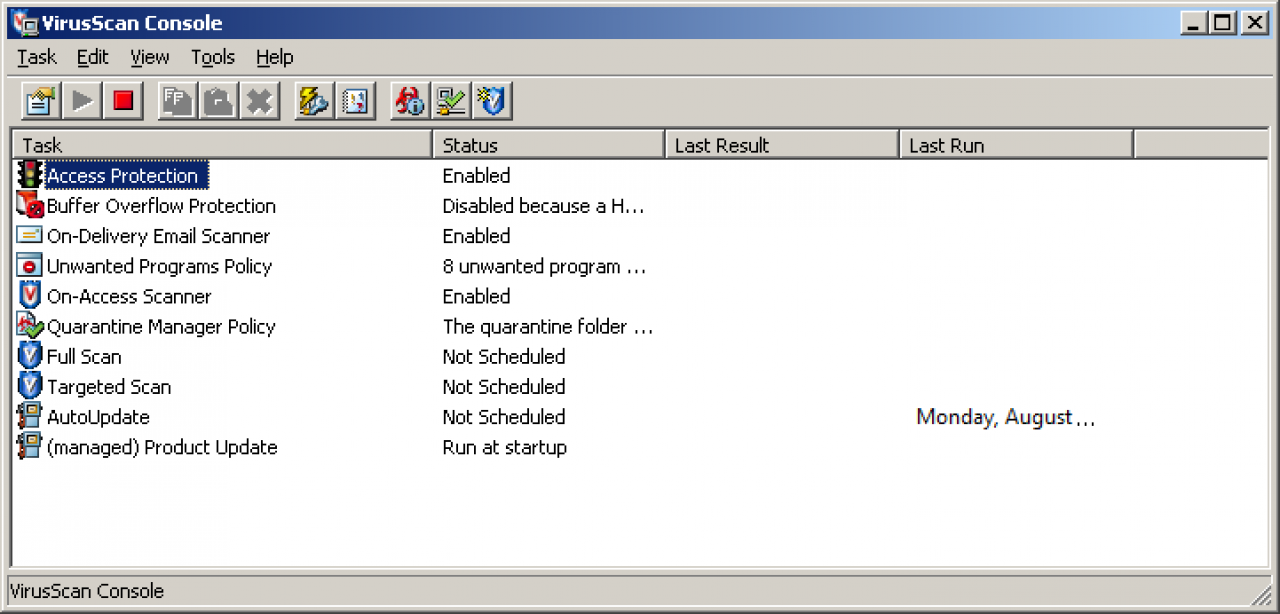Select the Unwanted Programs Policy task
Viewport: 1280px width, 614px height.
(x=159, y=266)
